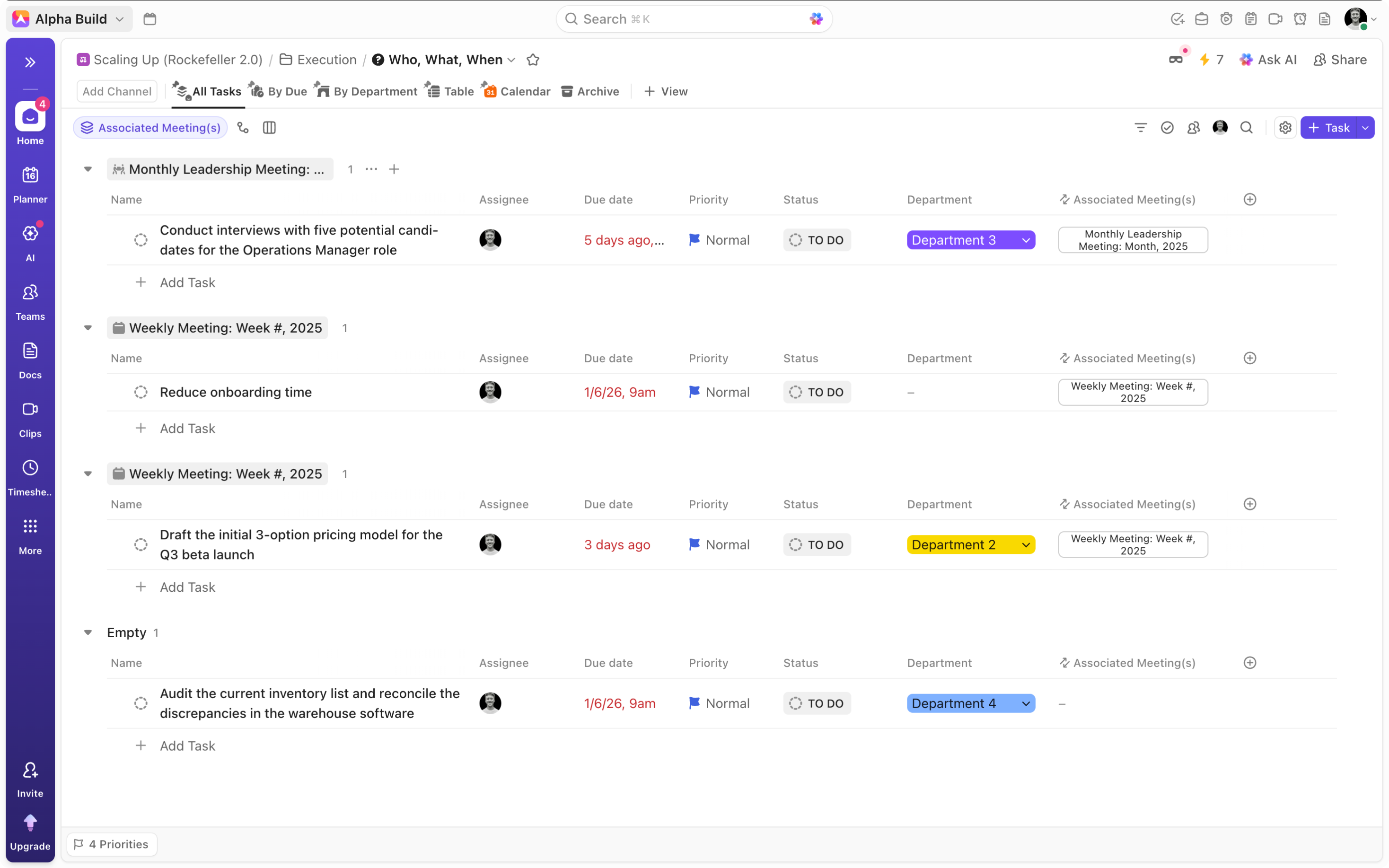Toggle status circle for Conduct interviews task
This screenshot has height=868, width=1389.
tap(141, 240)
